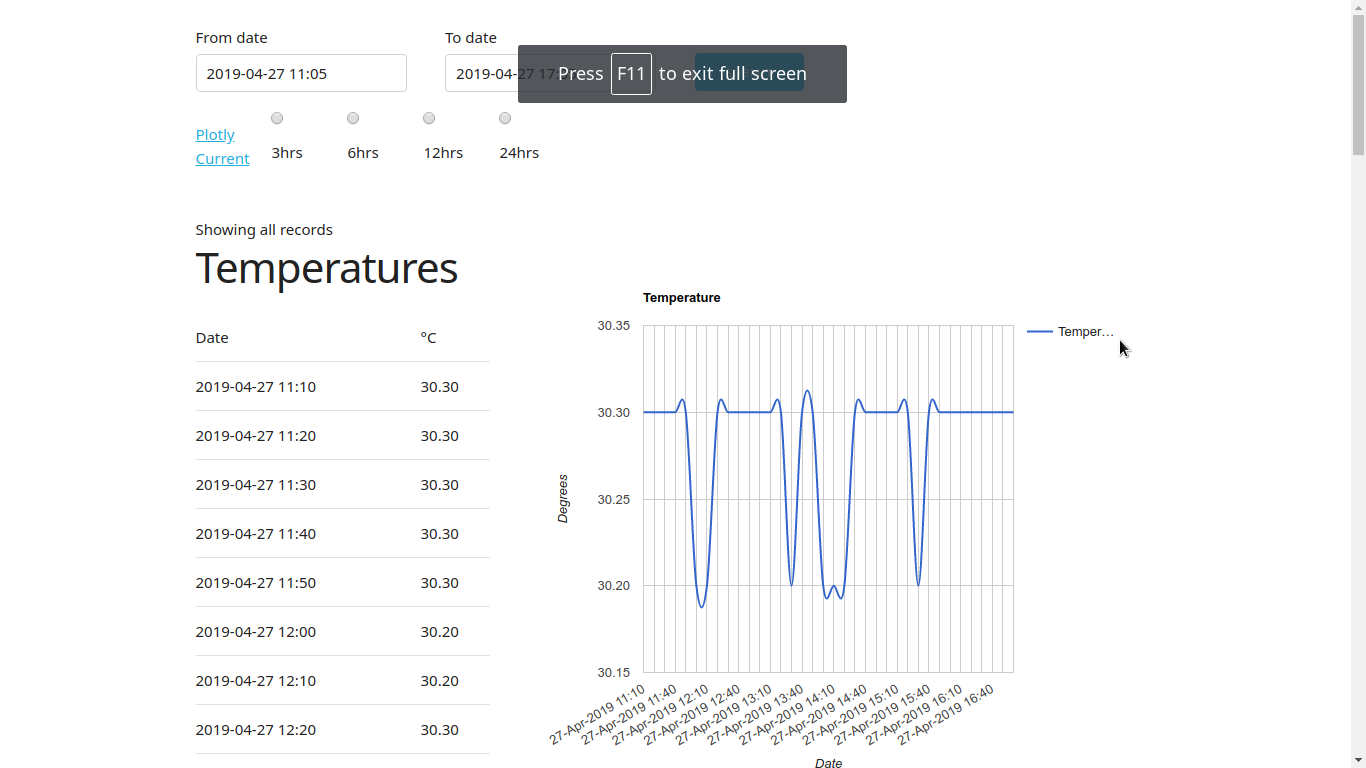Viewport: 1366px width, 768px height.
Task: Click the 30.20 value for 12:10
Action: [439, 680]
